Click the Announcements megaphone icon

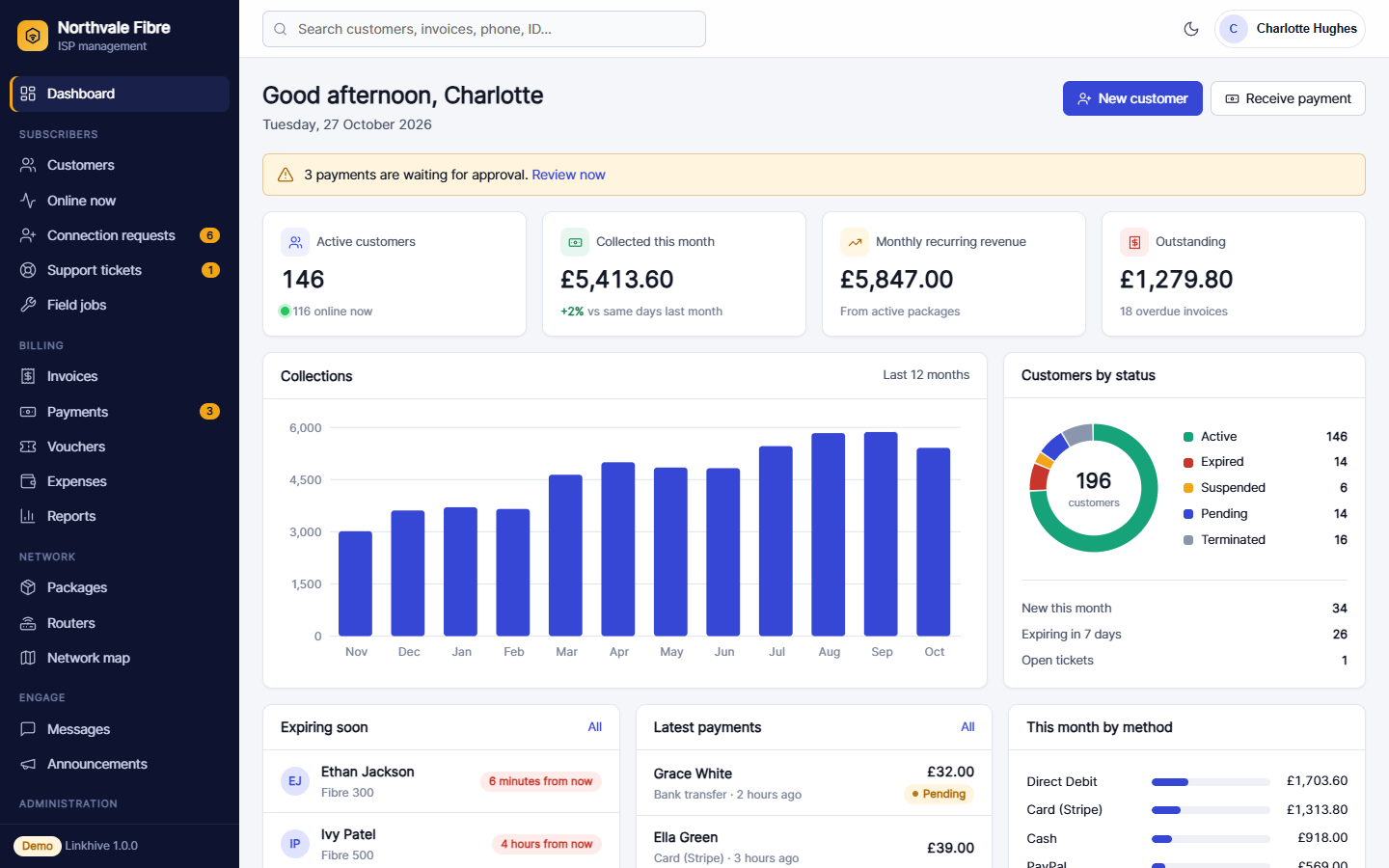point(28,764)
